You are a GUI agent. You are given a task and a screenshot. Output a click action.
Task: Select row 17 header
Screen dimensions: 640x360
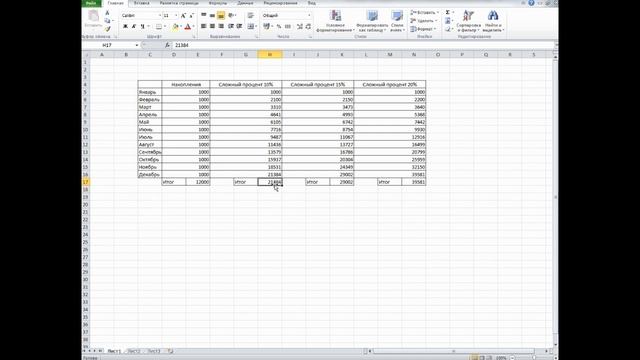(86, 182)
